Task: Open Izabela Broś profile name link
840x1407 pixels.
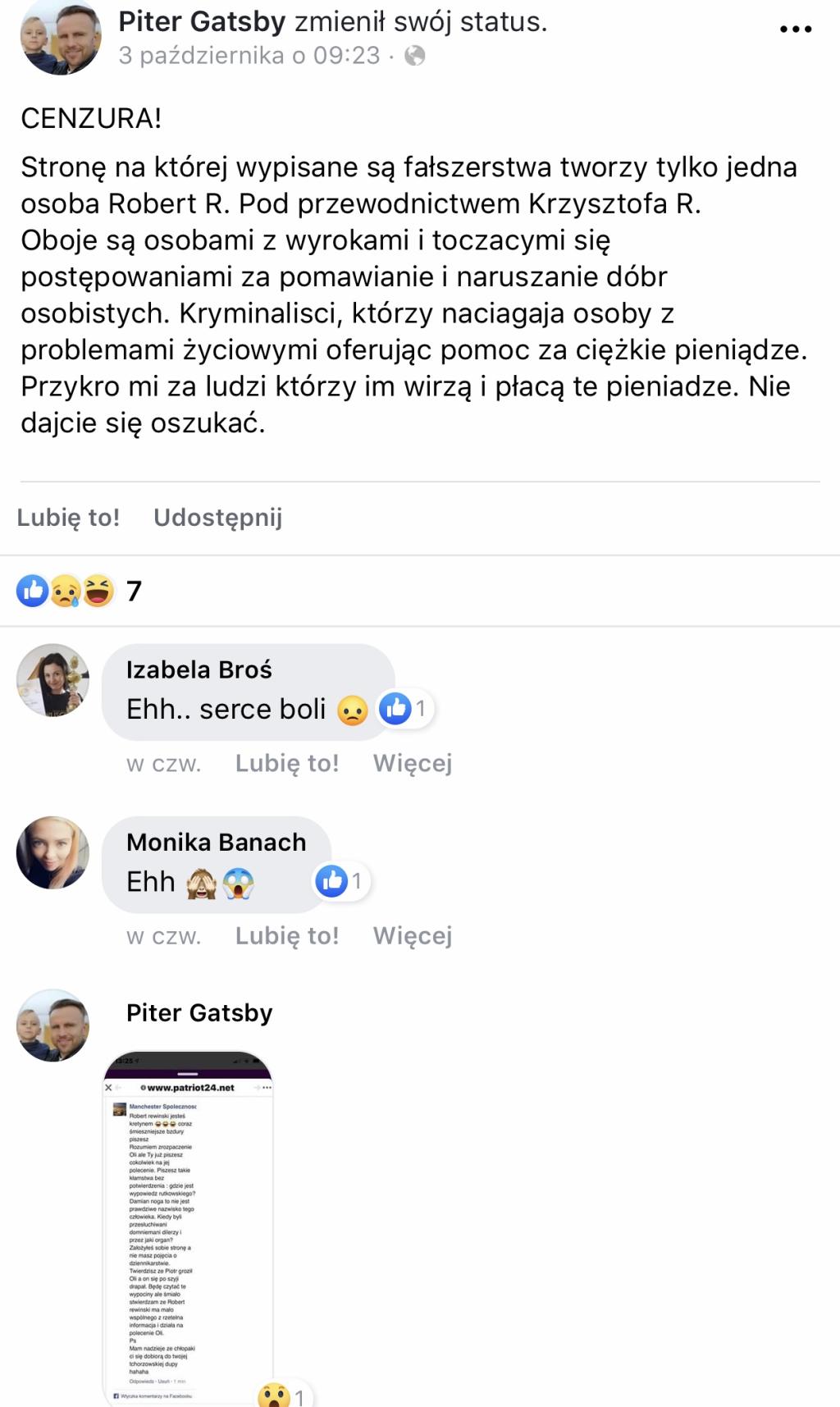Action: (199, 669)
